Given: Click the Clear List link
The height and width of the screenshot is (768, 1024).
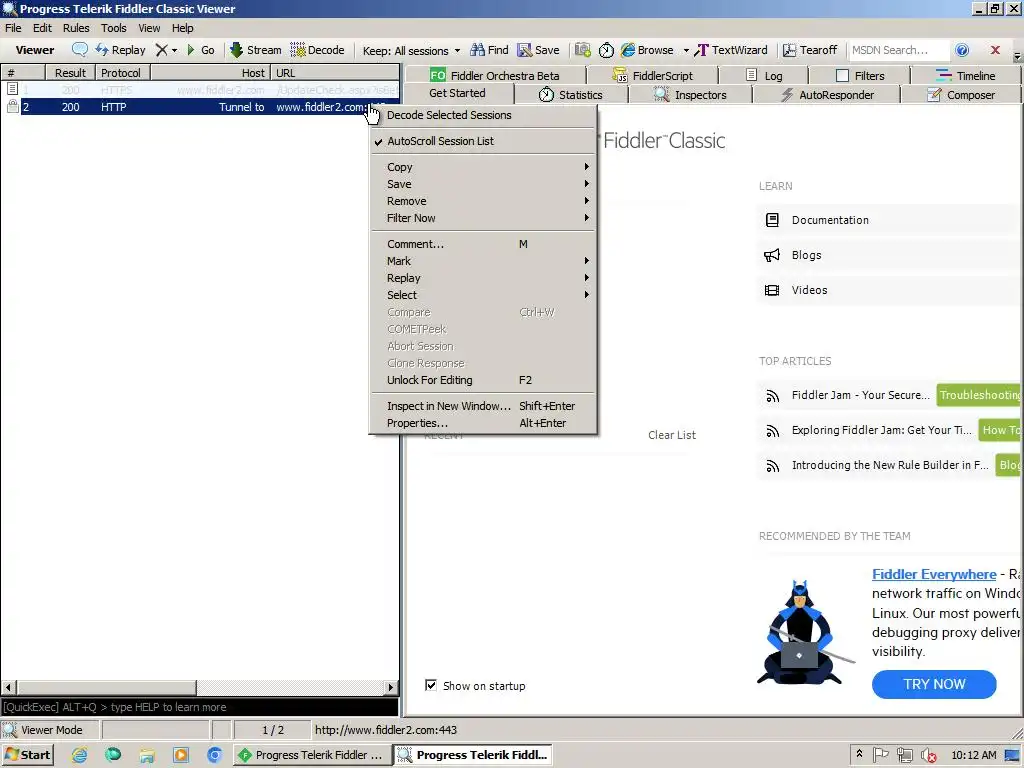Looking at the screenshot, I should 671,435.
